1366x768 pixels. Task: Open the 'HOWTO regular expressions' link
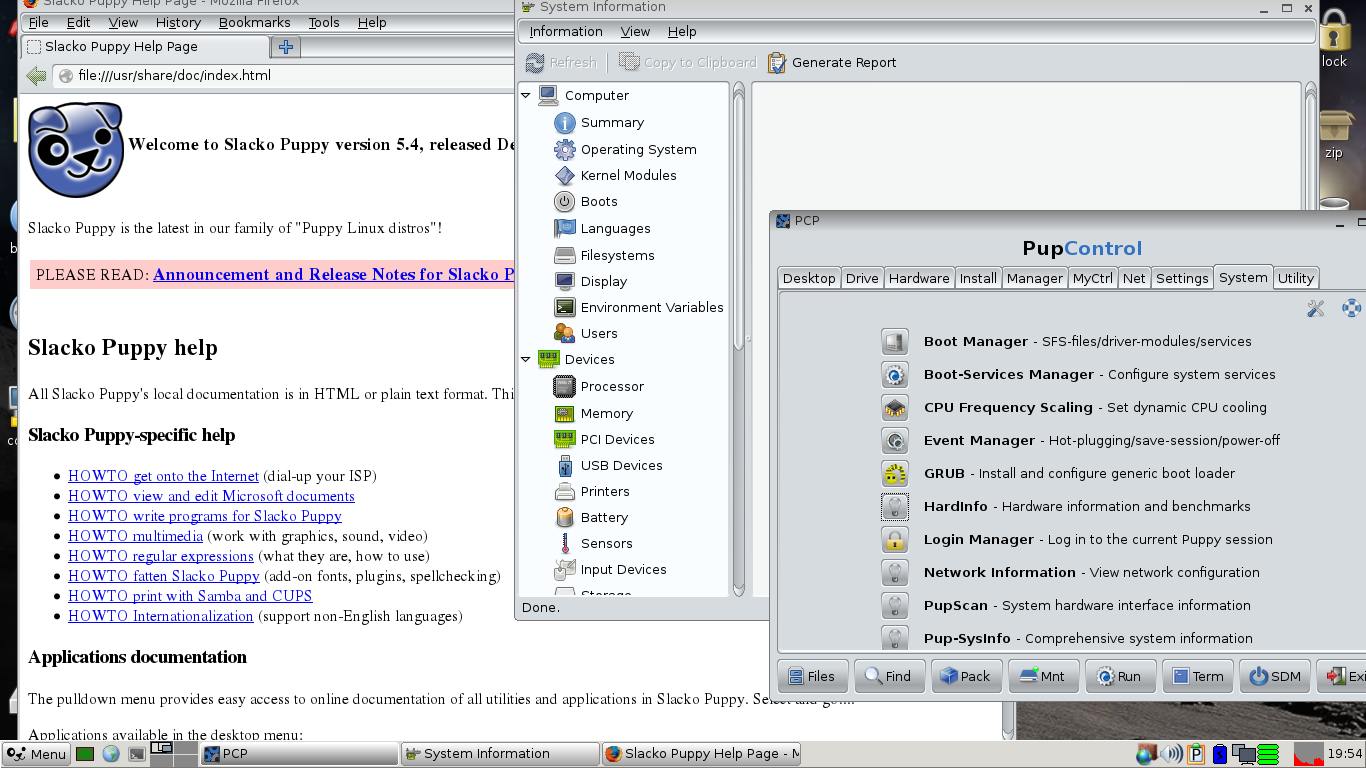161,556
